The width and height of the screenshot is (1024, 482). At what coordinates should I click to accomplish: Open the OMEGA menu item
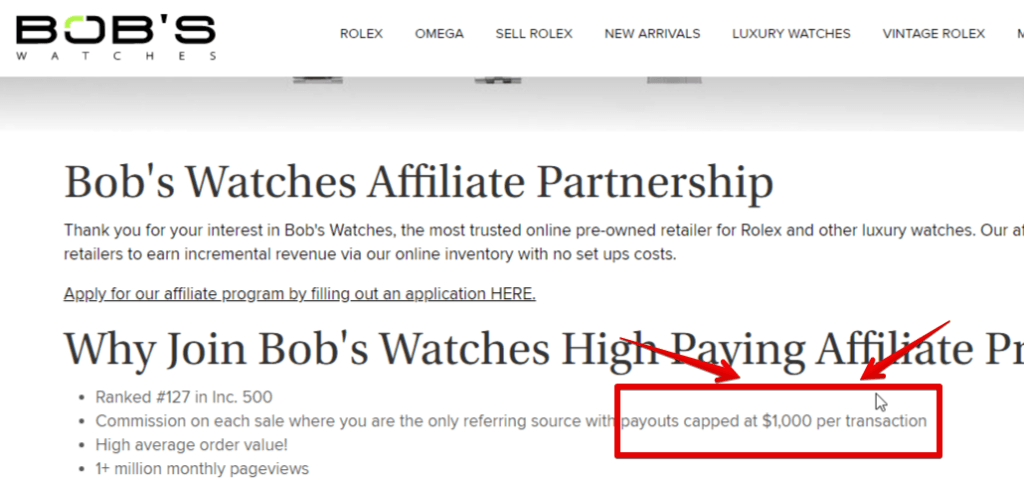point(439,34)
